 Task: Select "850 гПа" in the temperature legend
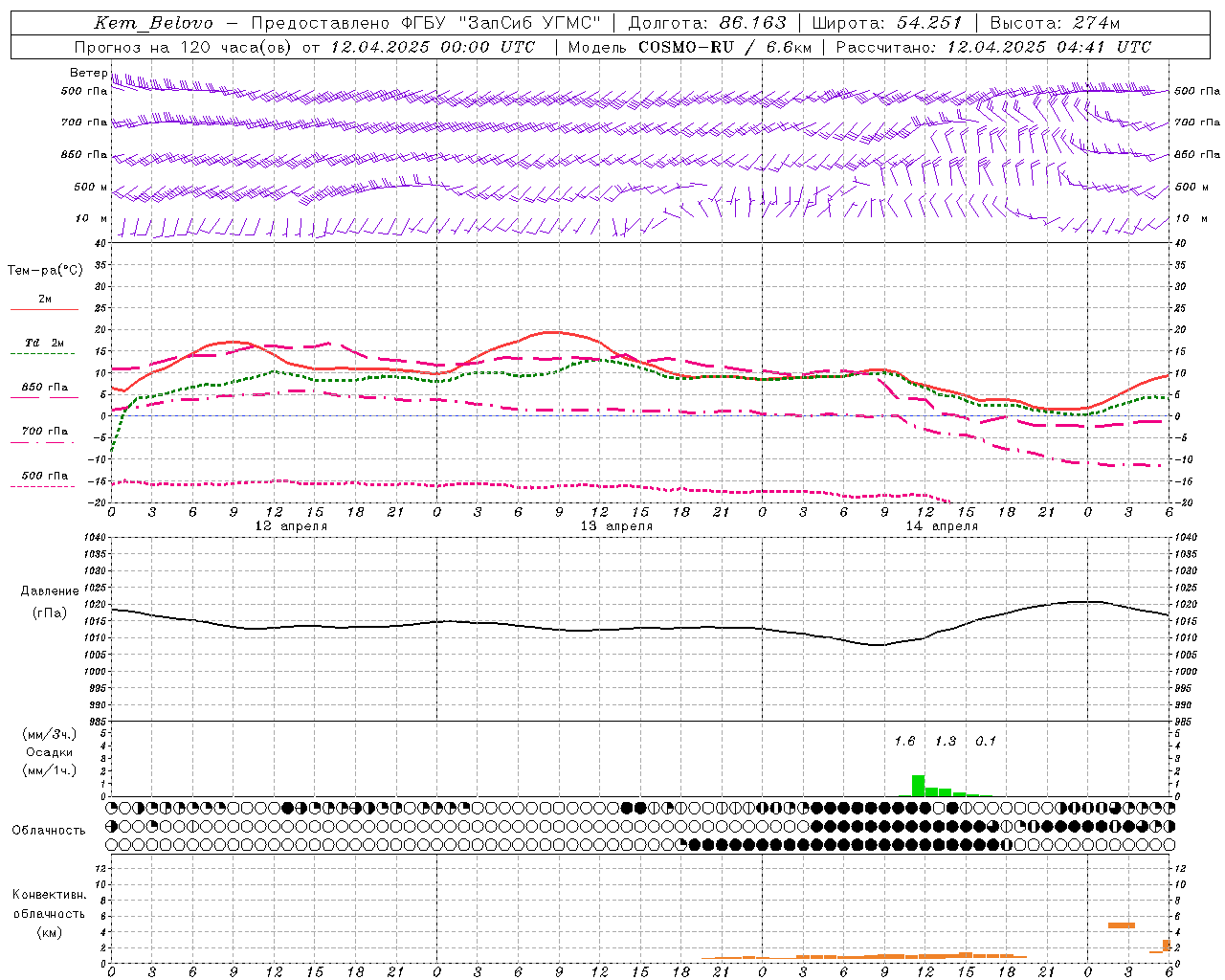pos(45,388)
